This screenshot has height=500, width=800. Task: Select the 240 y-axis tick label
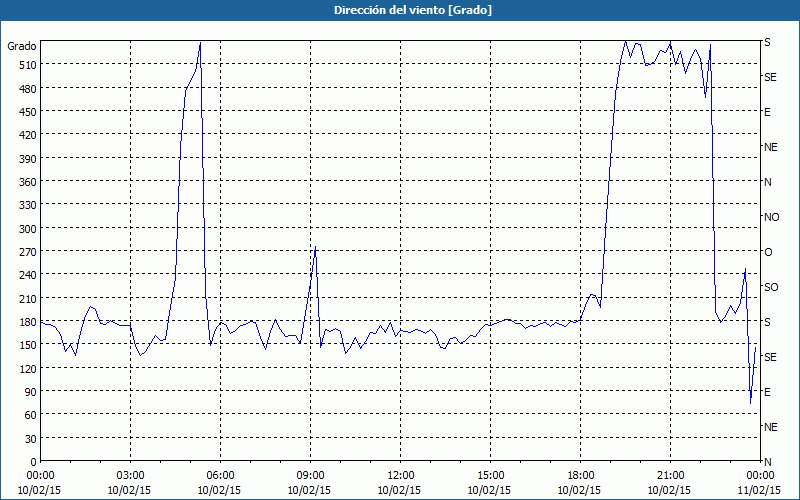click(28, 275)
